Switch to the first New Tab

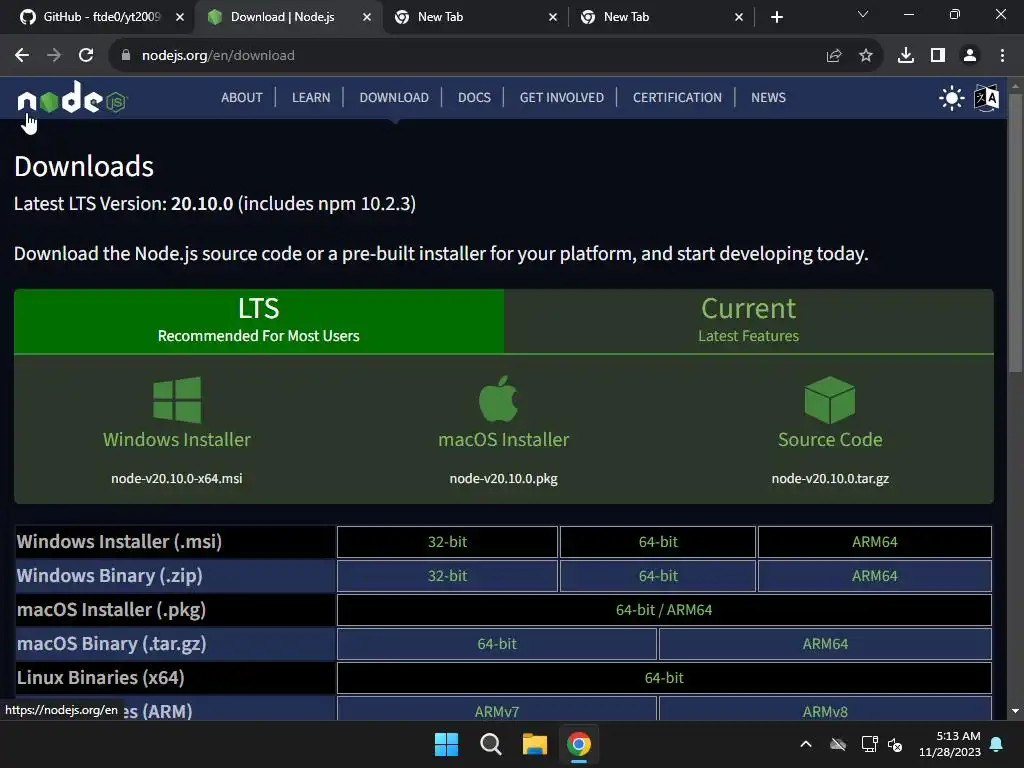pyautogui.click(x=473, y=17)
